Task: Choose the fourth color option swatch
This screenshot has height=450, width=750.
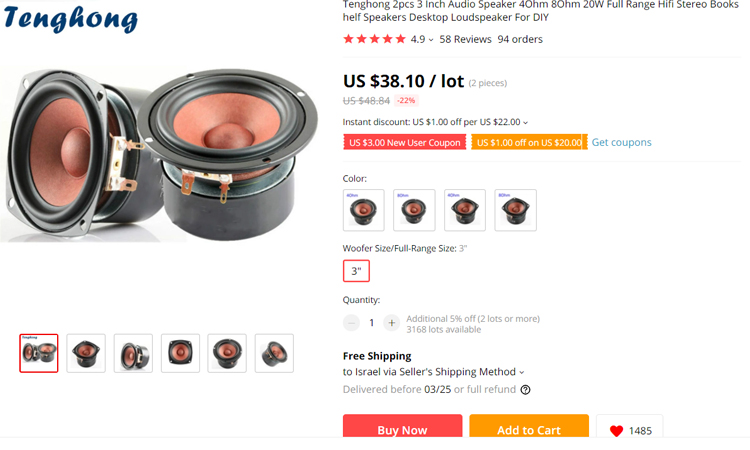Action: tap(515, 210)
